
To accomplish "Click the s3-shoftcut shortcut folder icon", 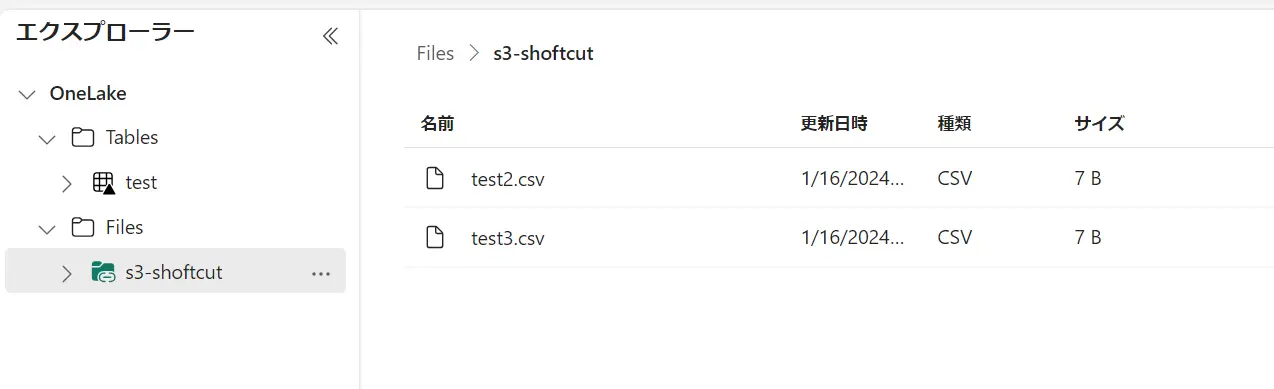I will pyautogui.click(x=103, y=272).
